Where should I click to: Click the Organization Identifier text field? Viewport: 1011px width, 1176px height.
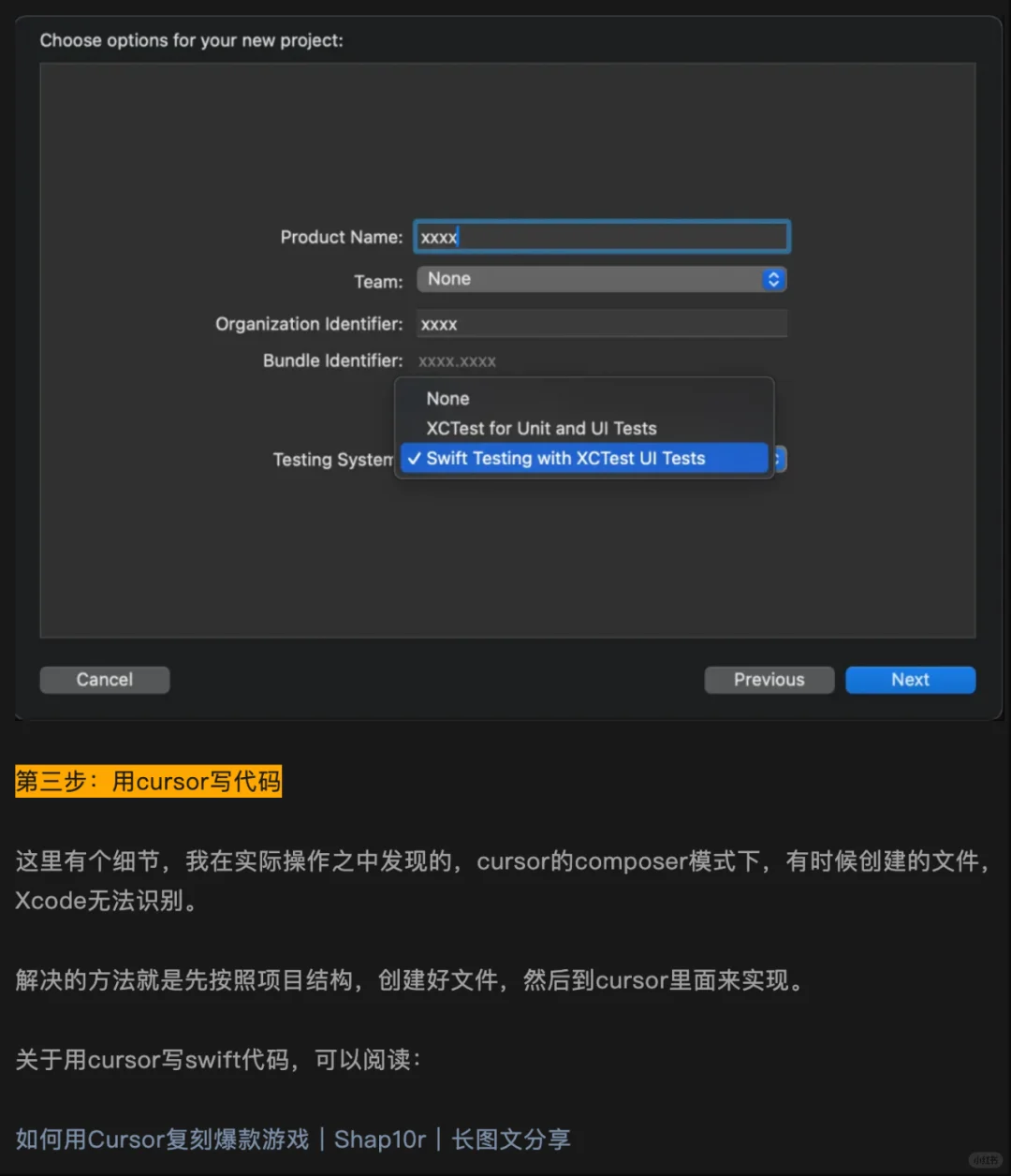coord(601,323)
